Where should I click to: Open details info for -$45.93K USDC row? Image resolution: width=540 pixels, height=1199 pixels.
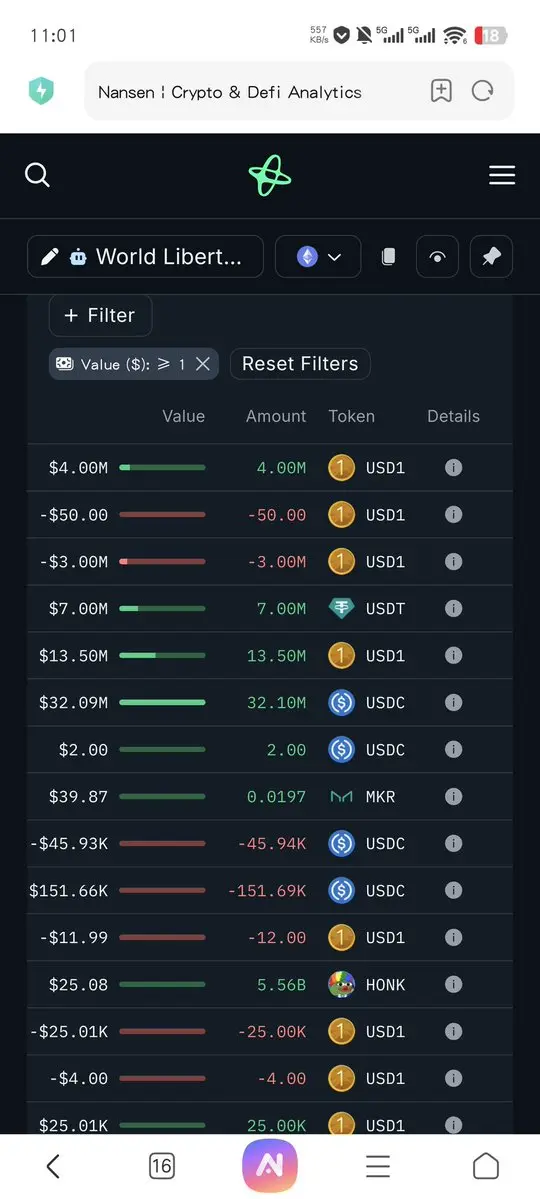pyautogui.click(x=454, y=843)
